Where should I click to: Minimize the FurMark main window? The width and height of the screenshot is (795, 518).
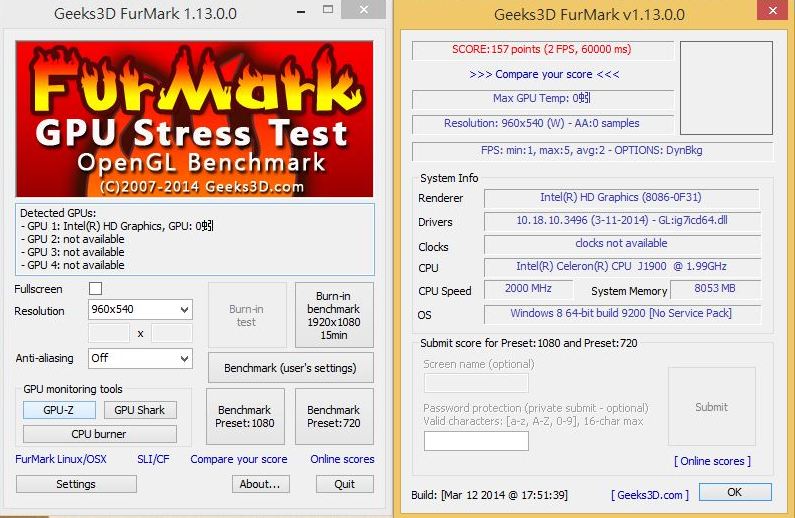(301, 10)
